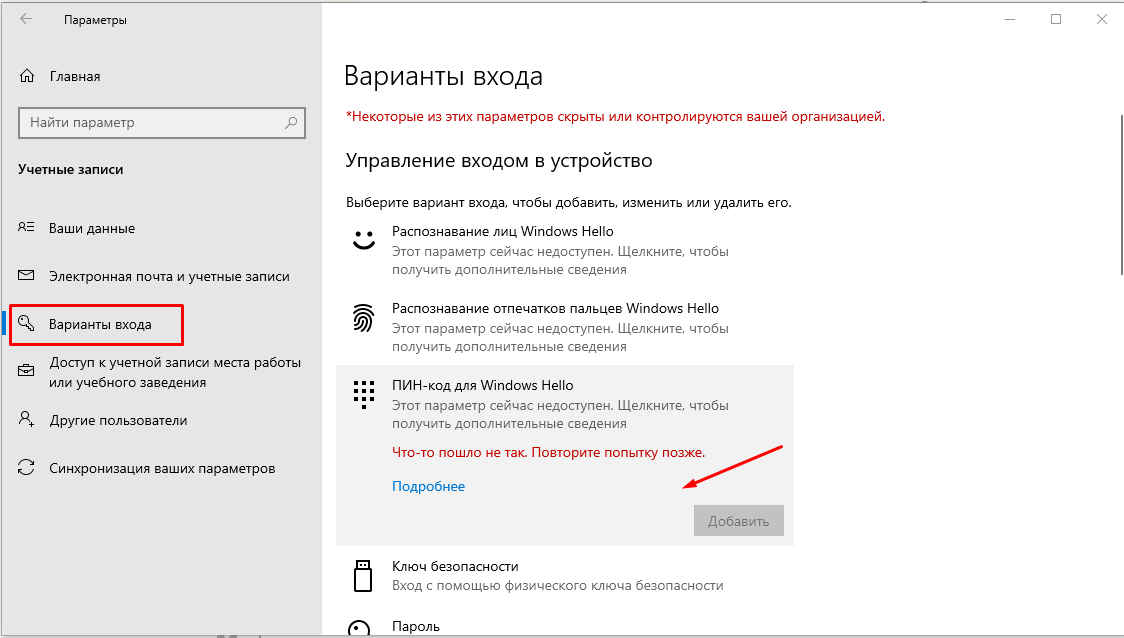
Task: Click the back arrow in Параметры header
Action: (27, 19)
